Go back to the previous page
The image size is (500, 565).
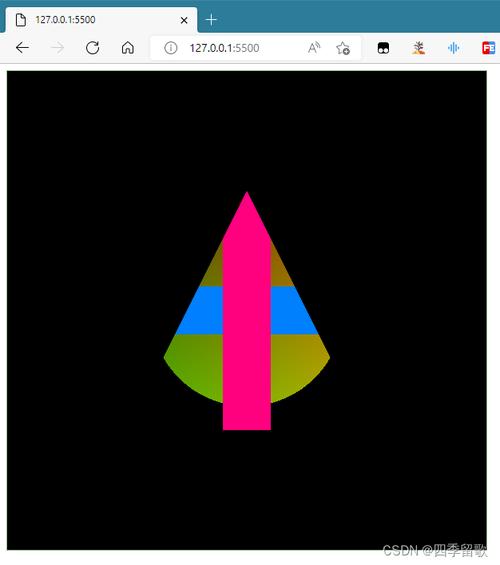[x=22, y=48]
